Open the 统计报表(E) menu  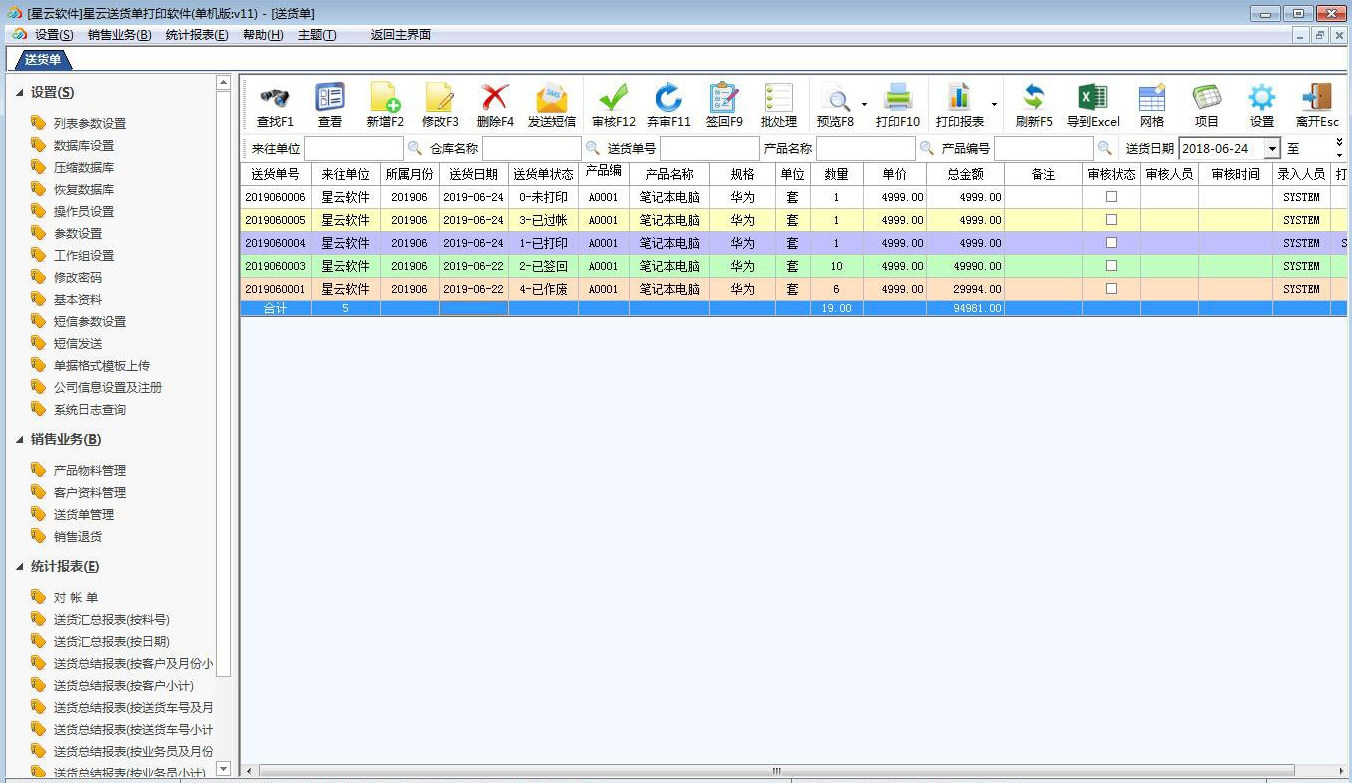197,35
